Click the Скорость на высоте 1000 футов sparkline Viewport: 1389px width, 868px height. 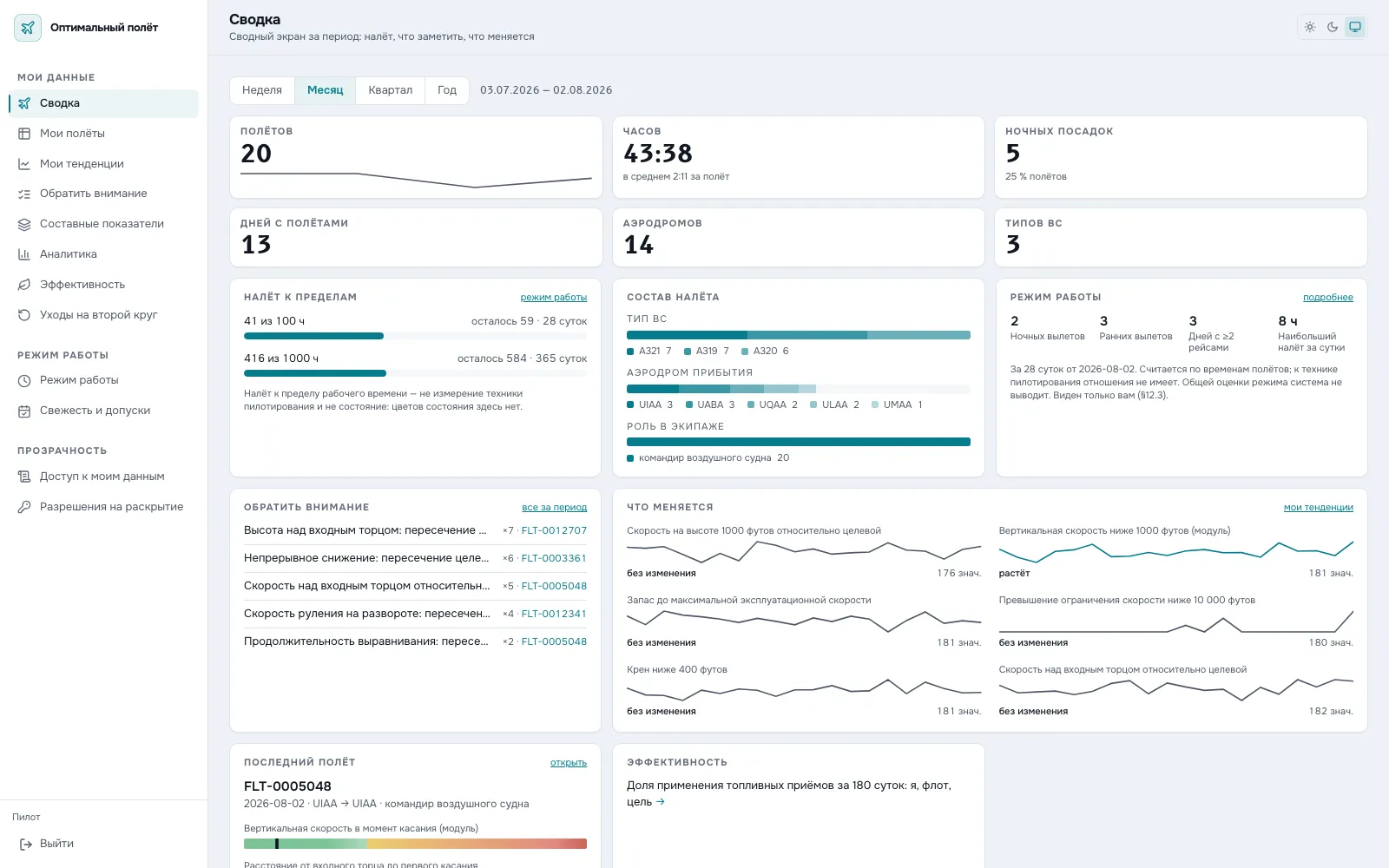(x=804, y=551)
